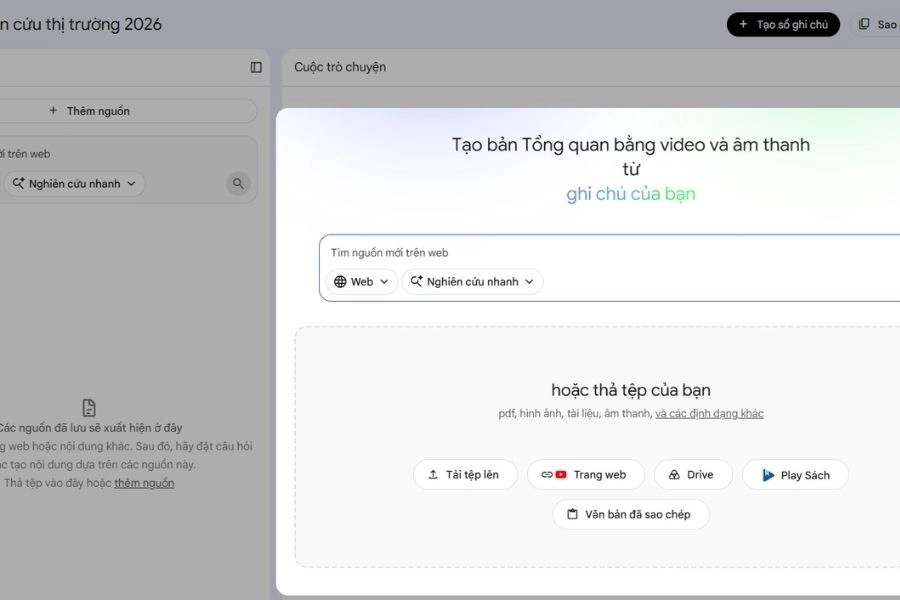Viewport: 900px width, 600px height.
Task: Click the 'ghi chú của bạn' gradient text
Action: point(631,194)
